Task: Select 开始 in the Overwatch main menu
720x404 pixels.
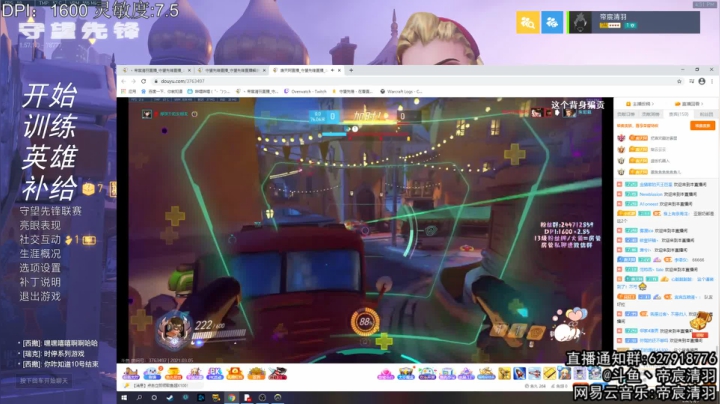Action: pos(50,95)
